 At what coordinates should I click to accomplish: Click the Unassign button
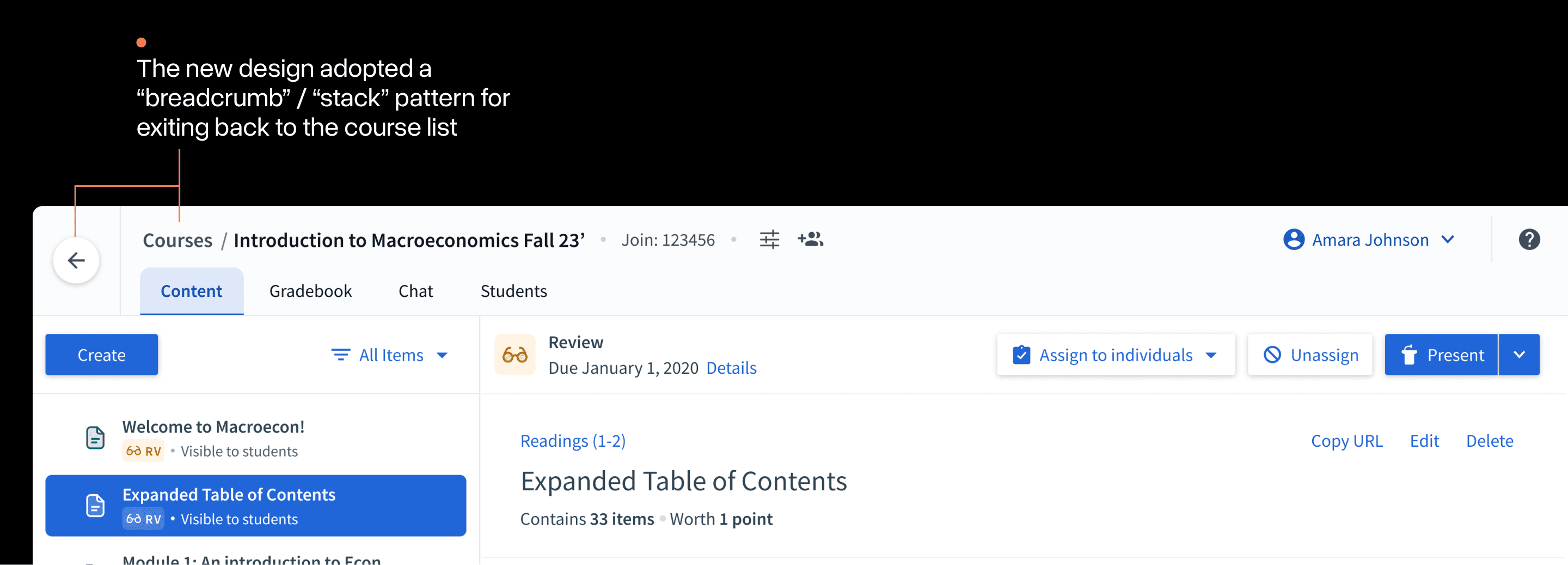coord(1310,354)
